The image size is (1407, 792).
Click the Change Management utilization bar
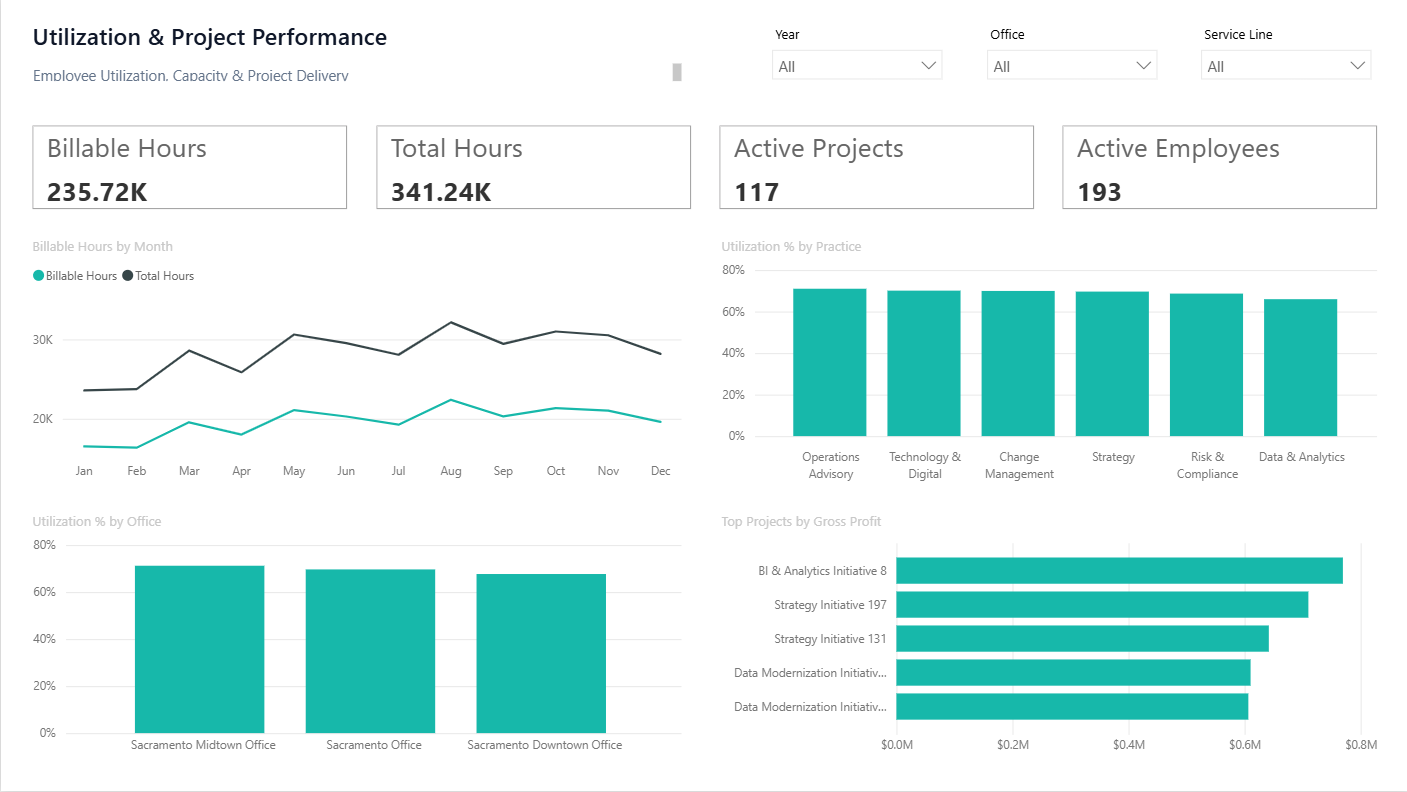(1018, 363)
